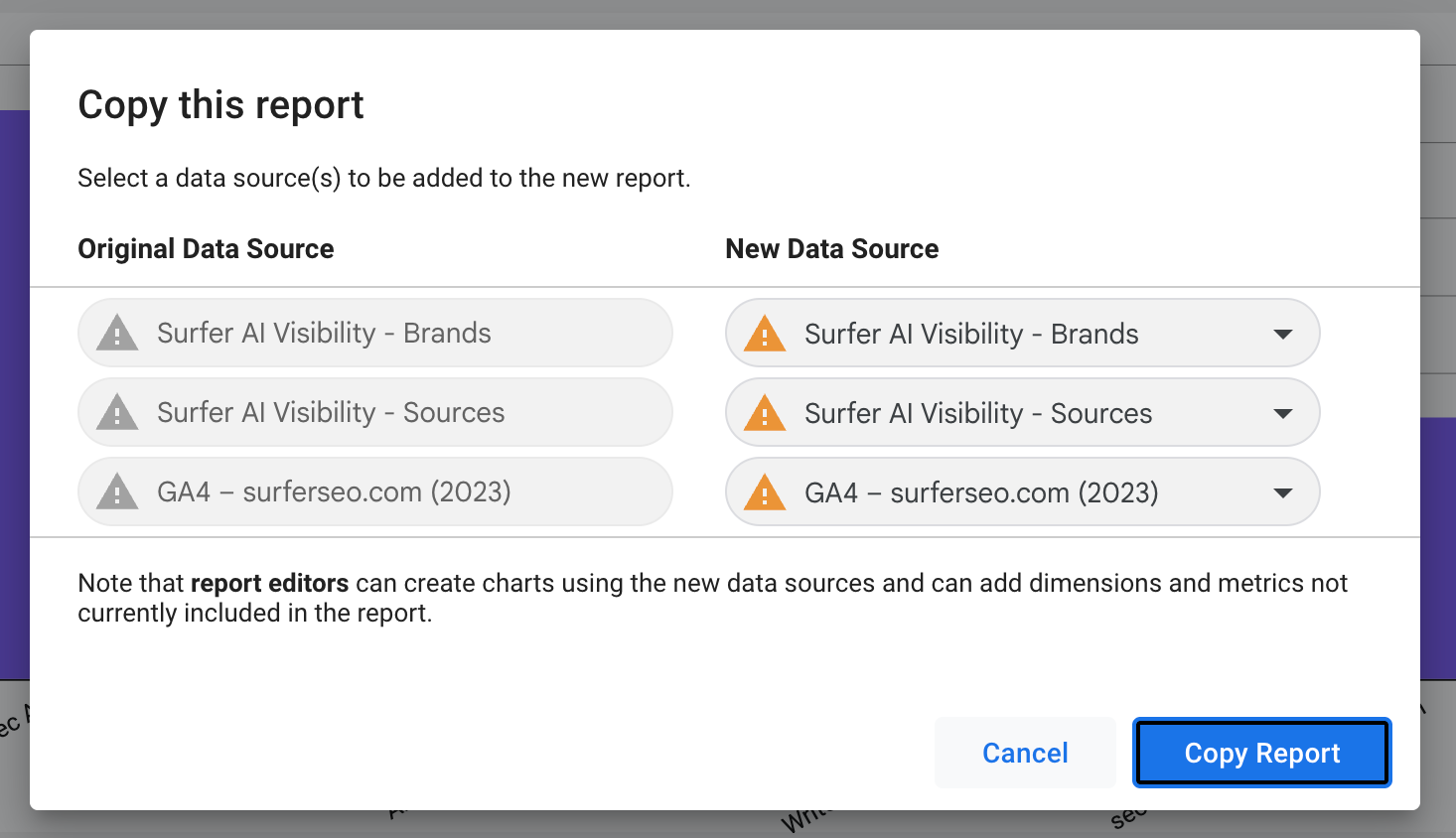Click gray warning icon beside original Brands source
Viewport: 1456px width, 838px height.
point(117,334)
